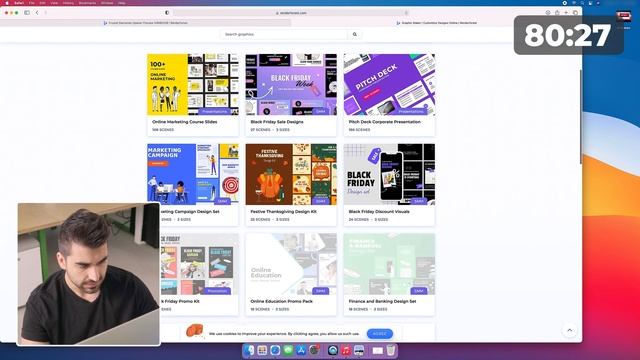640x360 pixels.
Task: Toggle the Safari sidebar button
Action: click(27, 13)
